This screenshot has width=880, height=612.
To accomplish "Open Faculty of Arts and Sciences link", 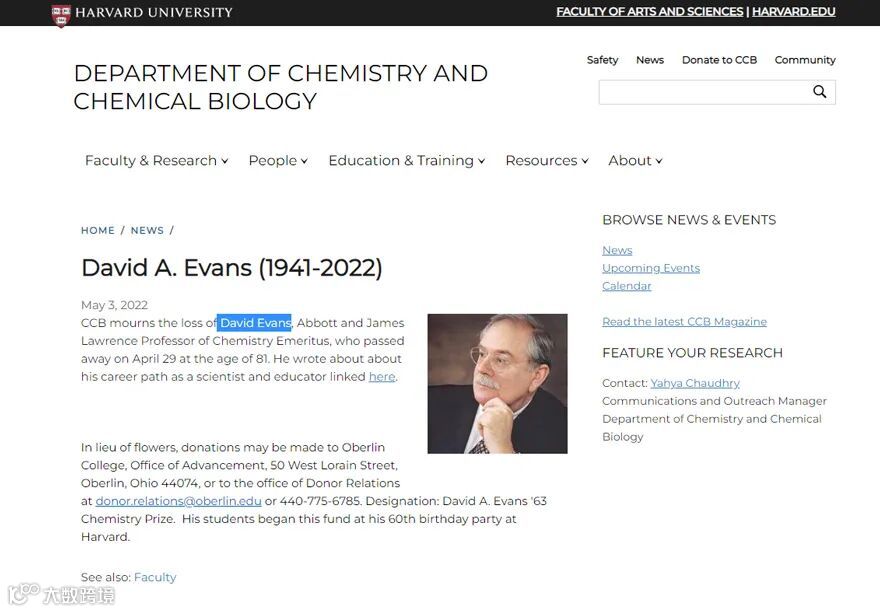I will pyautogui.click(x=649, y=12).
